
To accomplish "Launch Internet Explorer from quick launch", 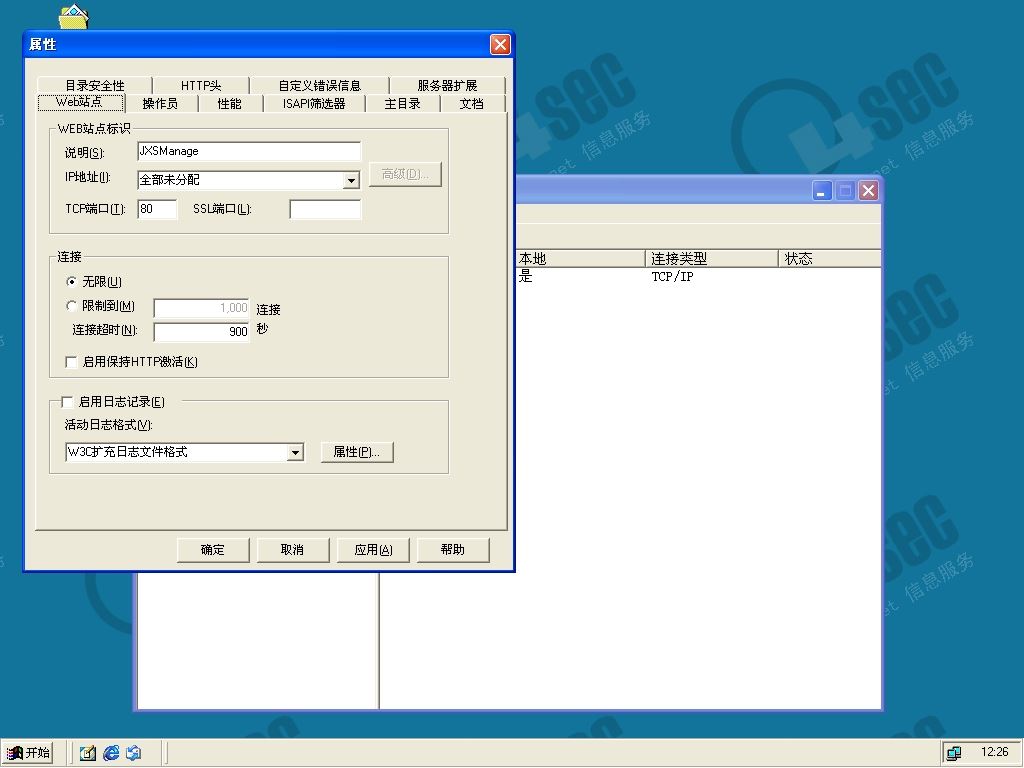I will (x=111, y=753).
